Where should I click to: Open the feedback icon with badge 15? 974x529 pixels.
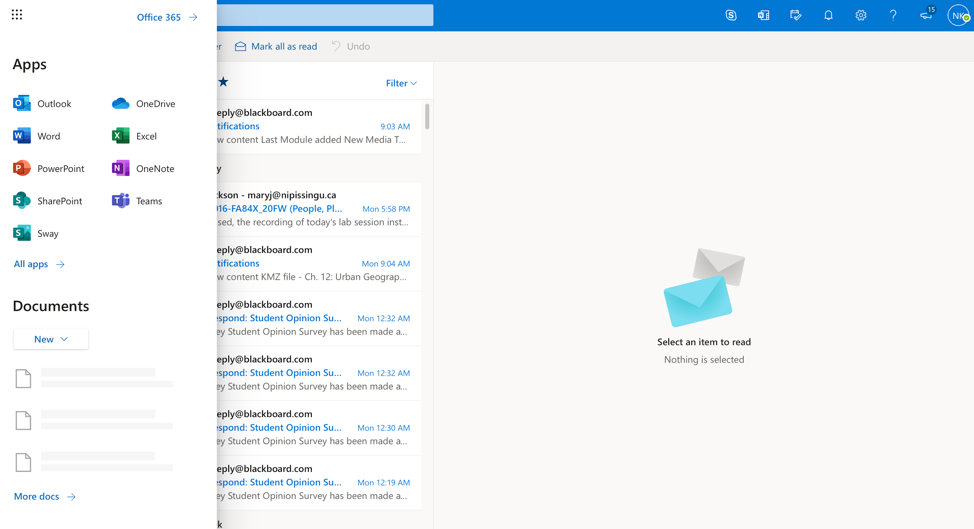[927, 14]
